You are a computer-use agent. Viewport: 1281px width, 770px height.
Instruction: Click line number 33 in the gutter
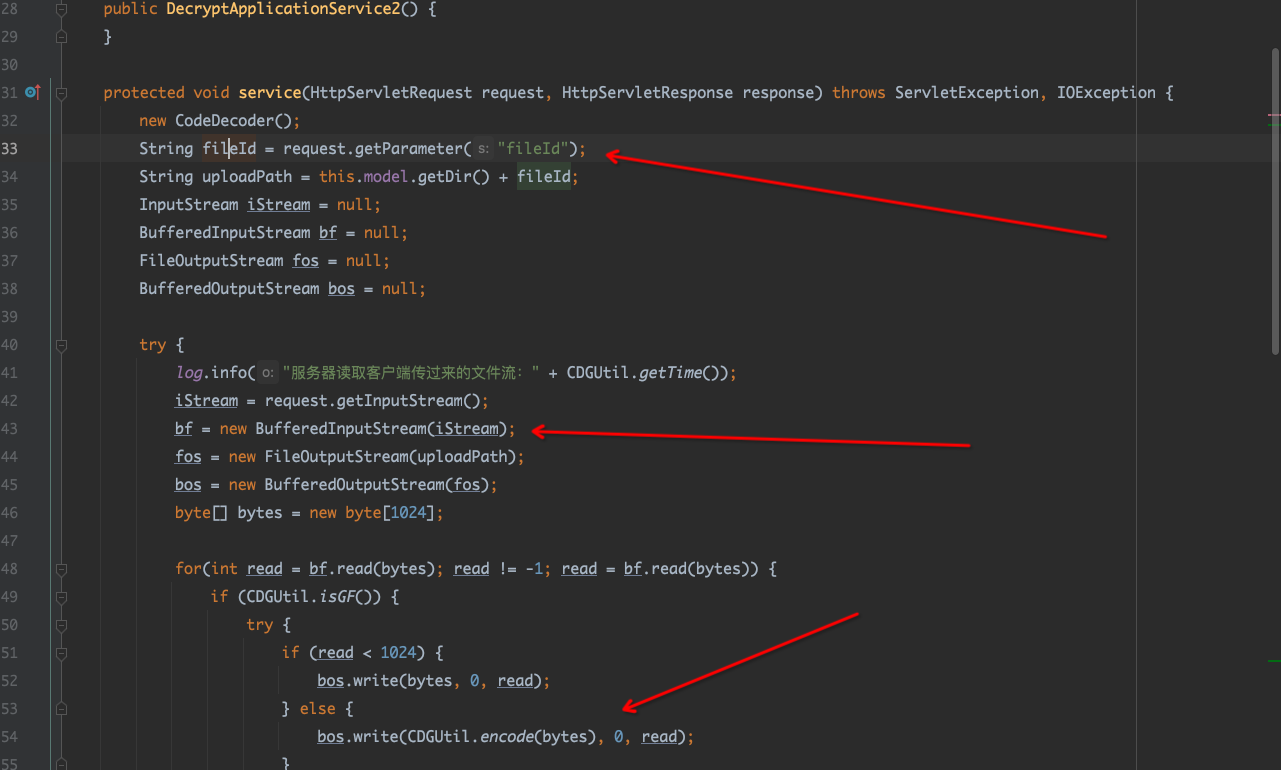click(10, 149)
